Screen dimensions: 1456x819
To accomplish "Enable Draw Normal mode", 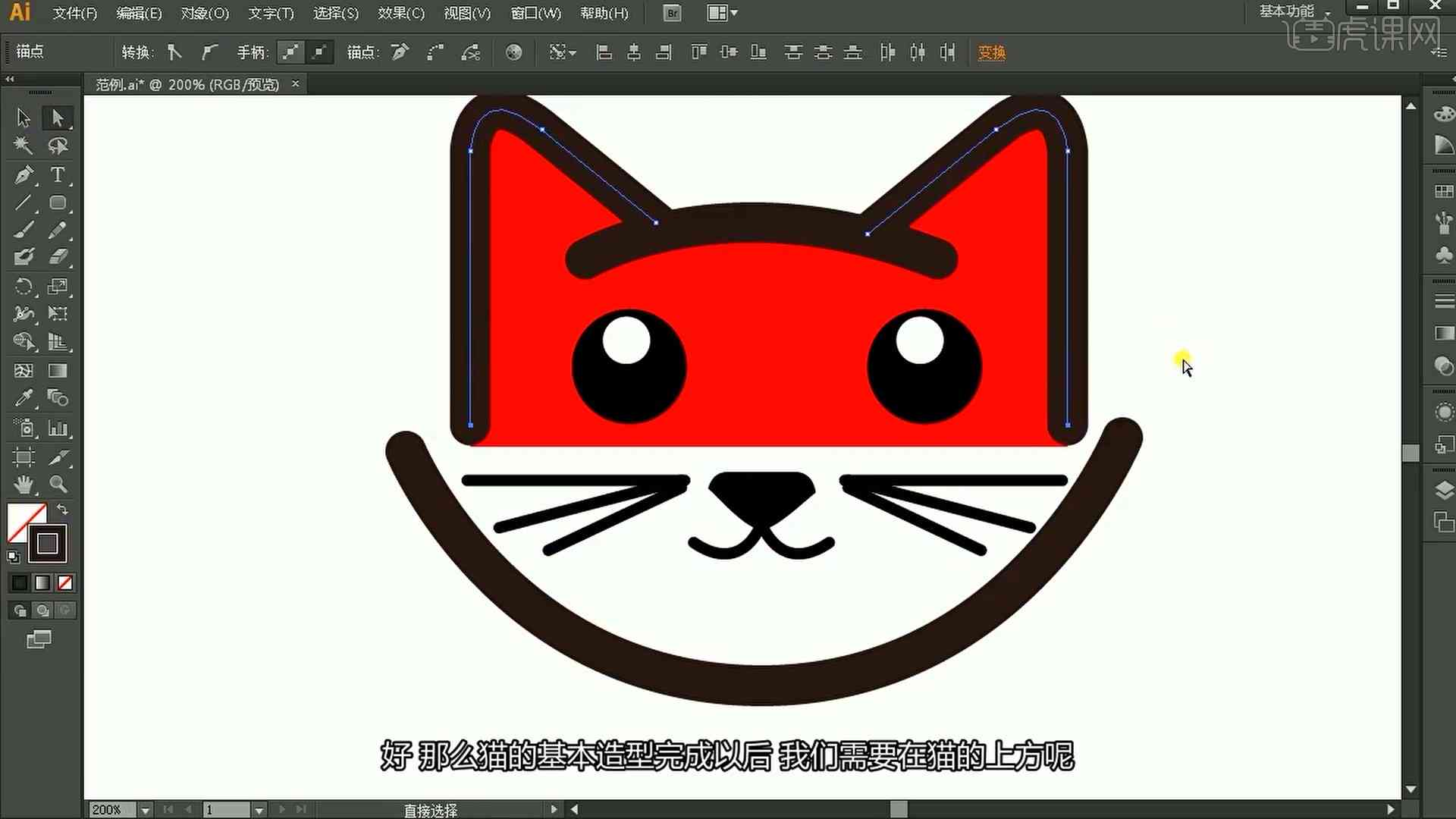I will pyautogui.click(x=20, y=610).
